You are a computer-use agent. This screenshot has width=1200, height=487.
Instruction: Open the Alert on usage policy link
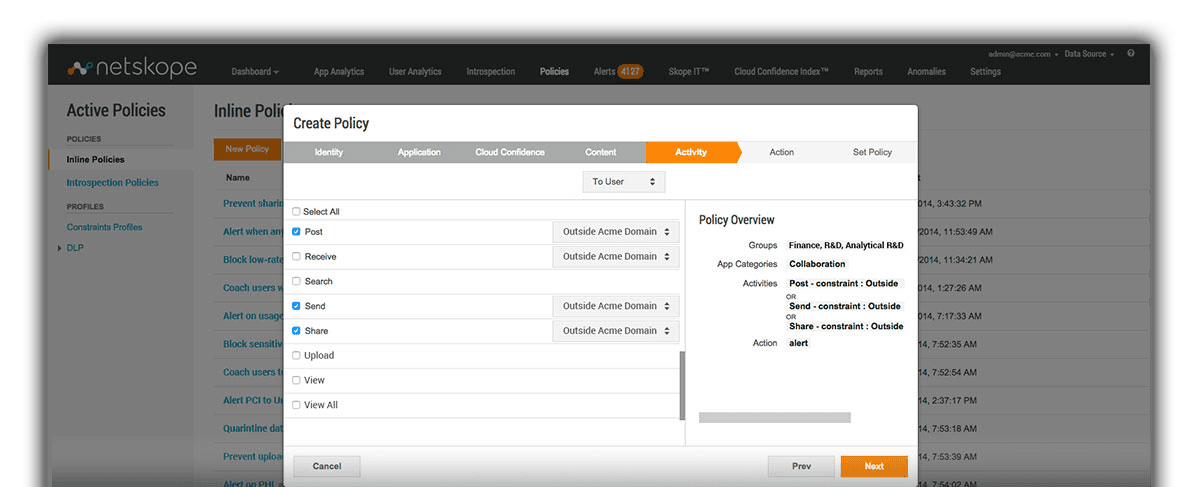point(252,316)
